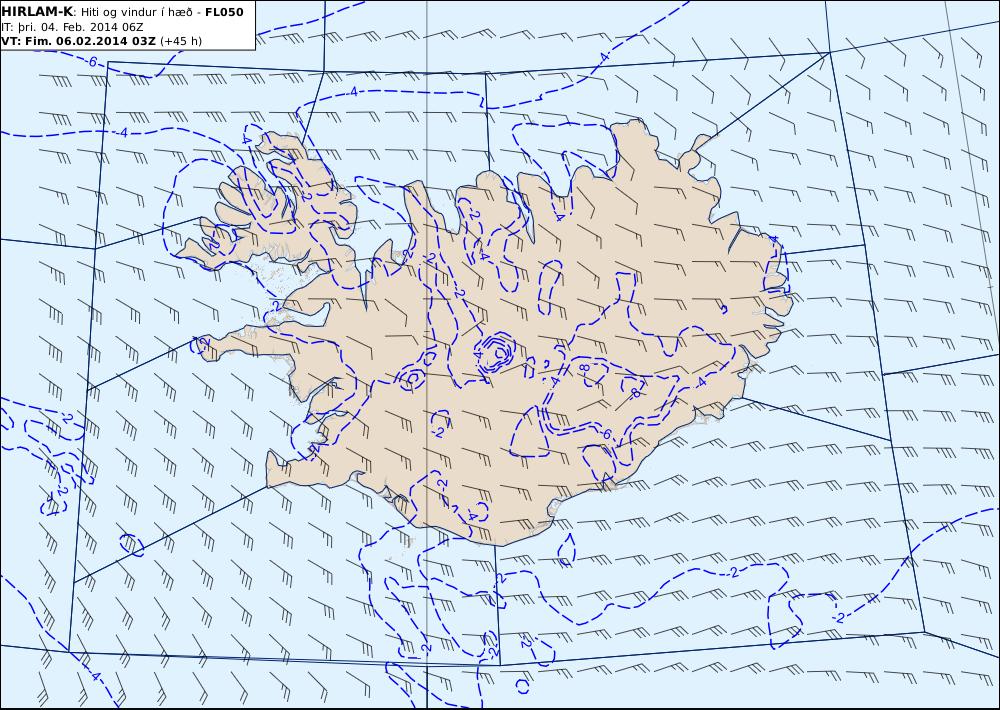Image resolution: width=1000 pixels, height=710 pixels.
Task: Click the -6 contour label over southeast Iceland
Action: (x=606, y=434)
